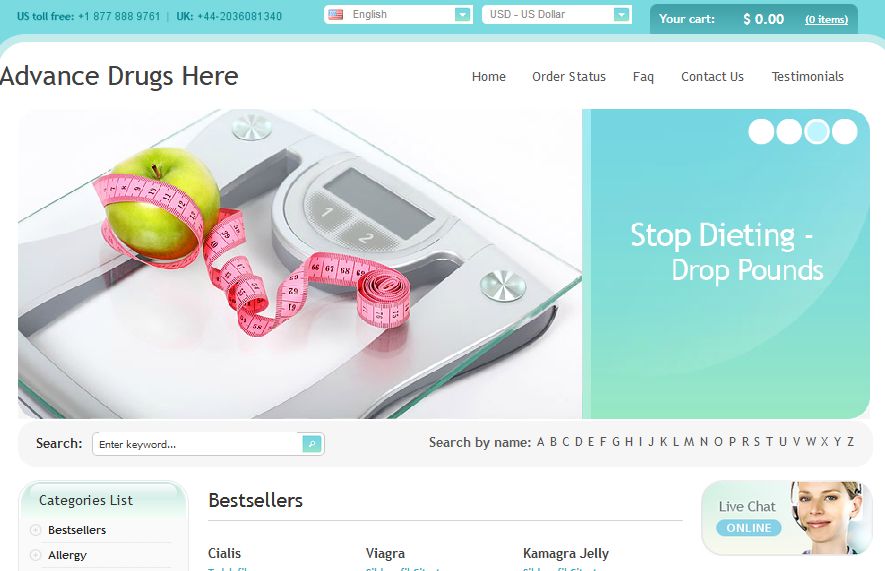
Task: Click the keyword search input field
Action: click(x=198, y=444)
